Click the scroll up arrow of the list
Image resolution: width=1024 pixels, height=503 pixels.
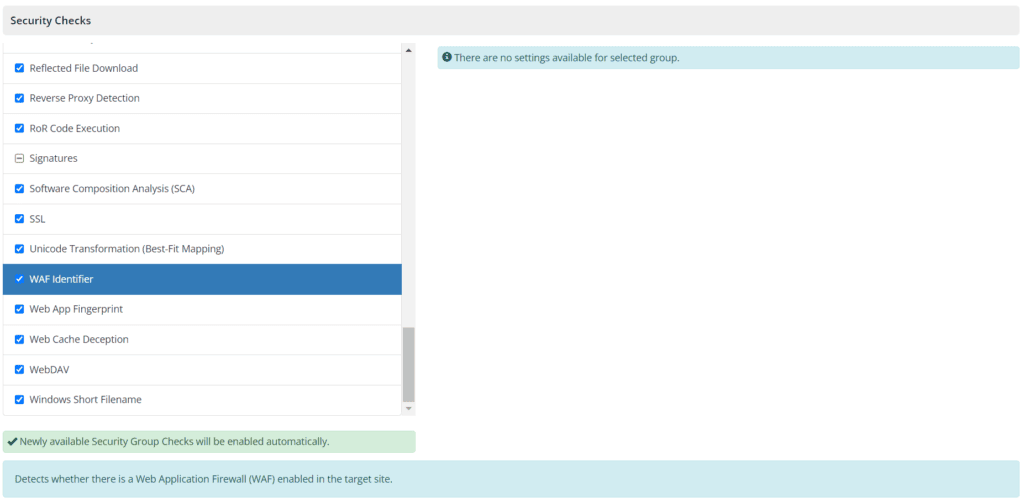[x=408, y=49]
